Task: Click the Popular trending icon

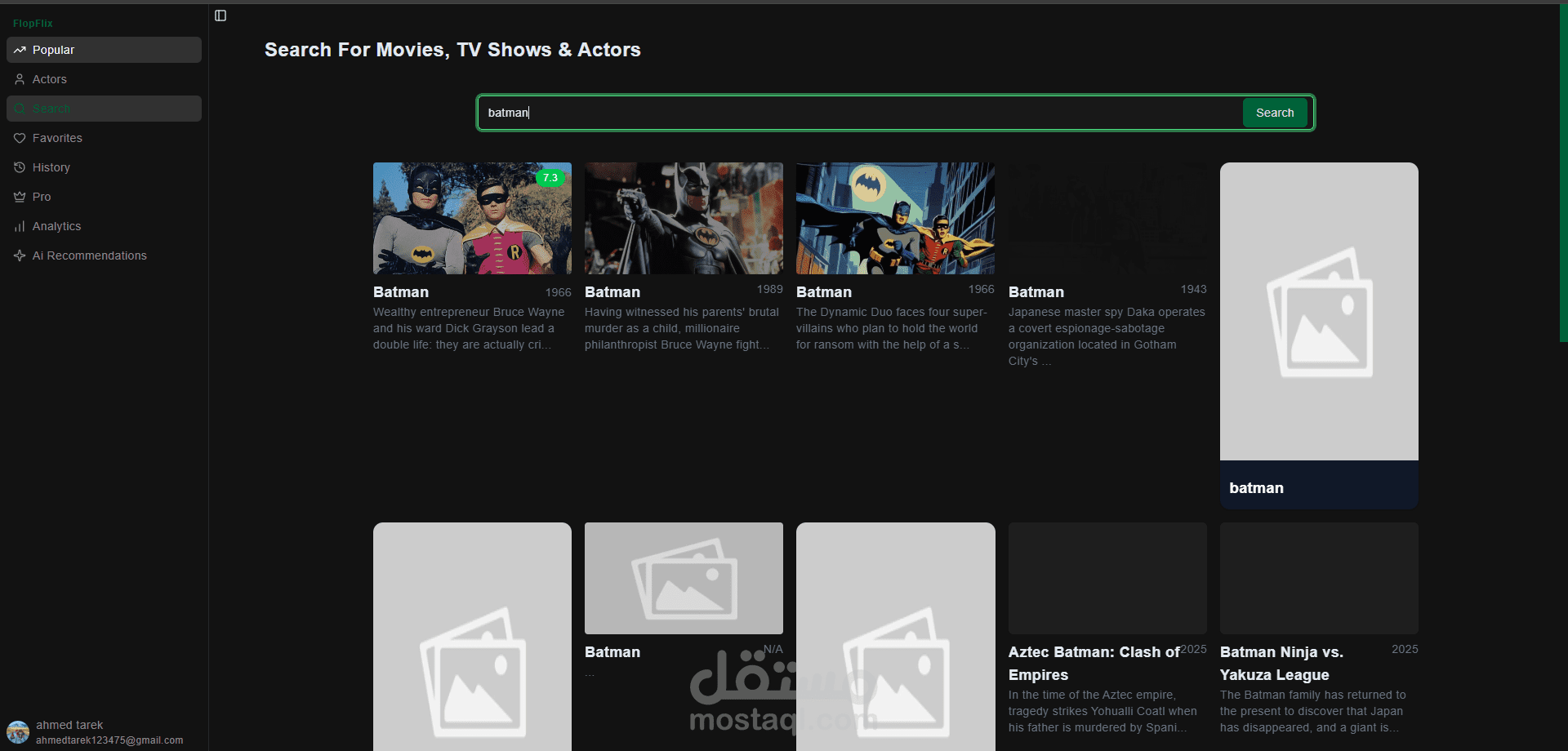Action: coord(20,50)
